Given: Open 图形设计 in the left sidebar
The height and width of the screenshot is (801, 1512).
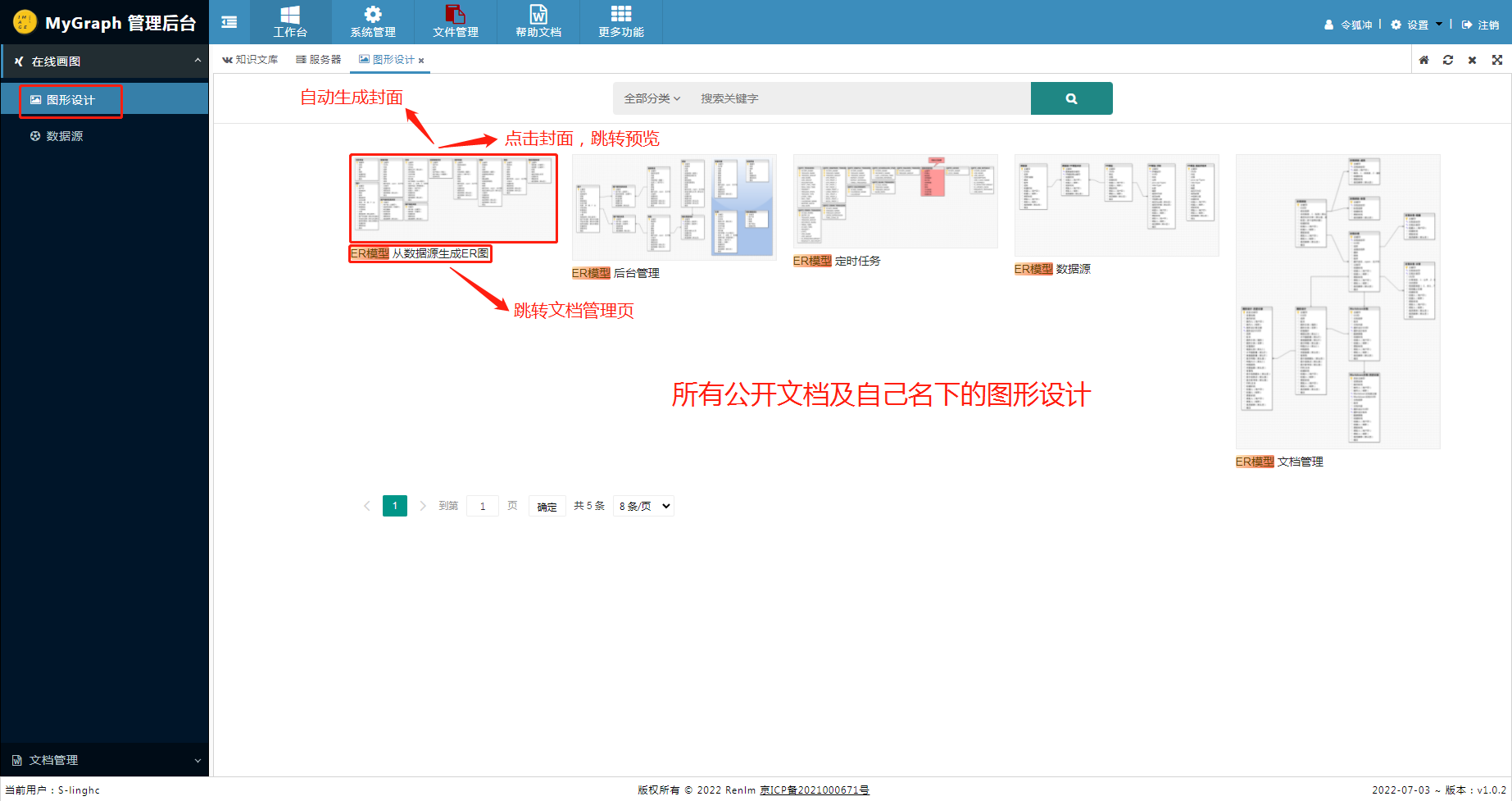Looking at the screenshot, I should (70, 99).
